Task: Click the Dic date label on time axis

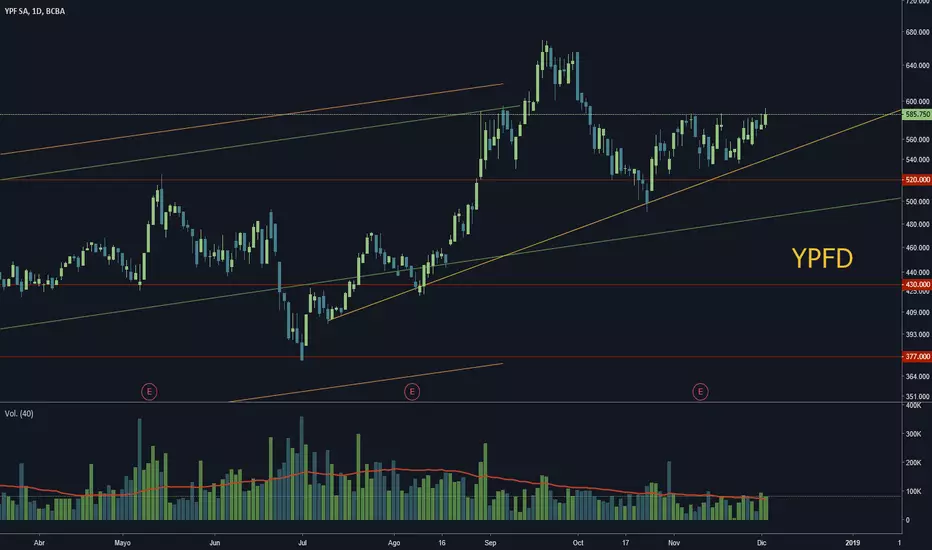Action: pyautogui.click(x=762, y=543)
